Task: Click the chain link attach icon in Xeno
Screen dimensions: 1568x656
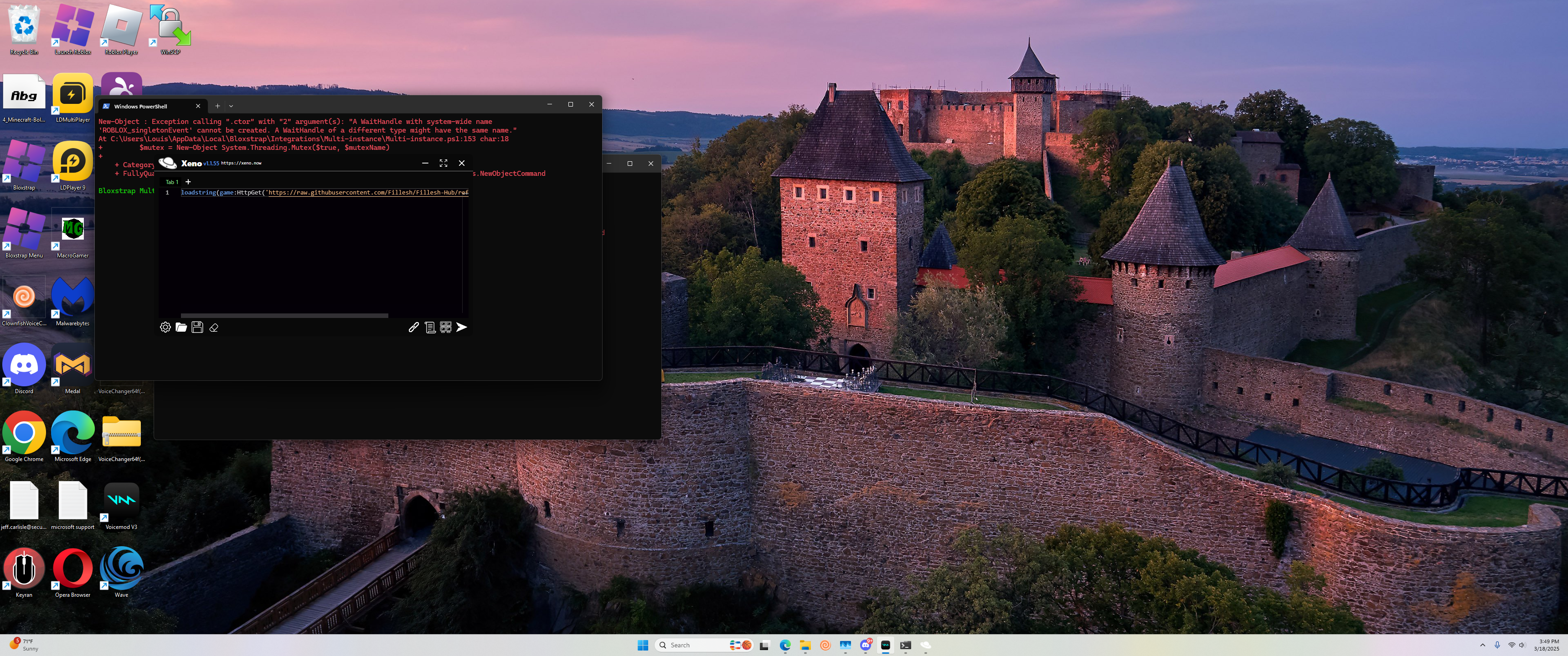Action: [413, 328]
